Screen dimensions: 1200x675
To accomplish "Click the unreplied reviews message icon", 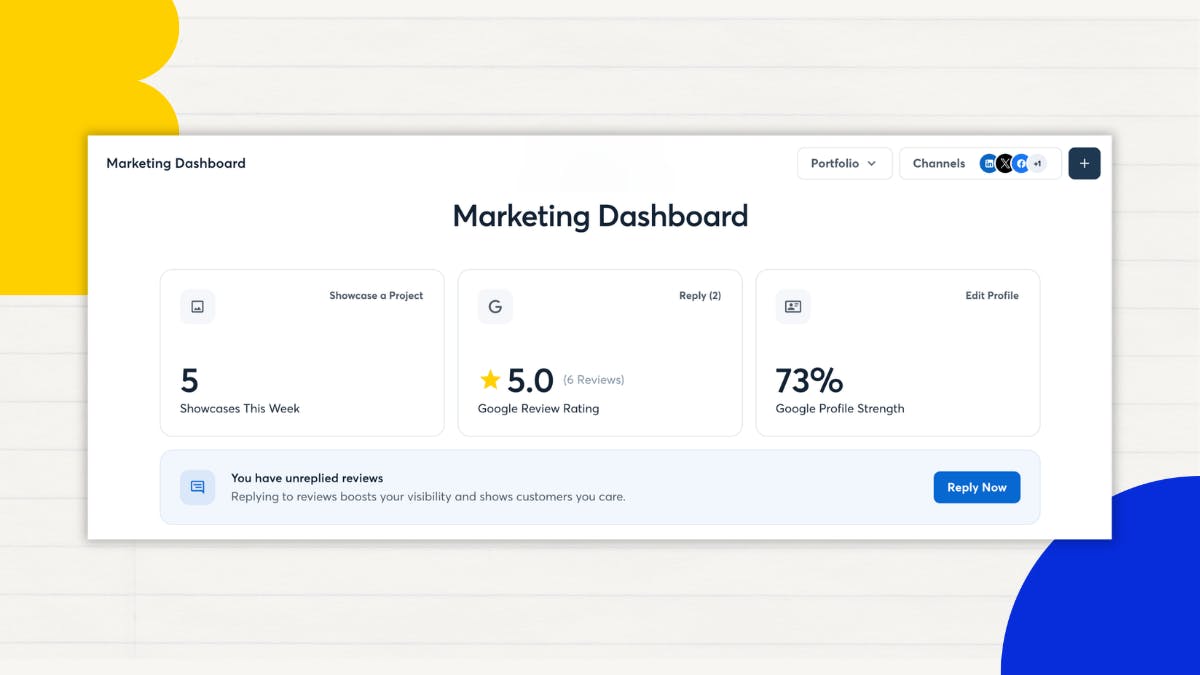I will (197, 487).
